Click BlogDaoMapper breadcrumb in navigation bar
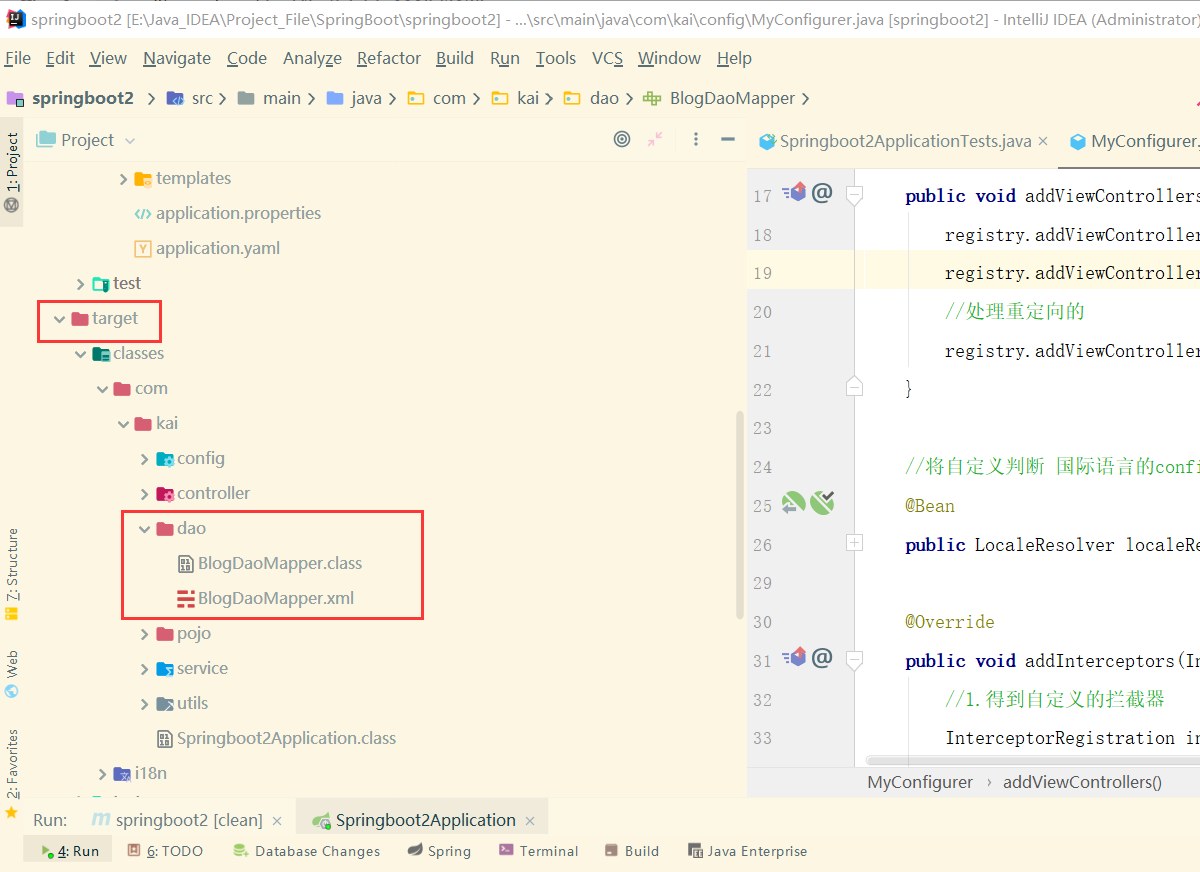Image resolution: width=1200 pixels, height=872 pixels. point(719,98)
